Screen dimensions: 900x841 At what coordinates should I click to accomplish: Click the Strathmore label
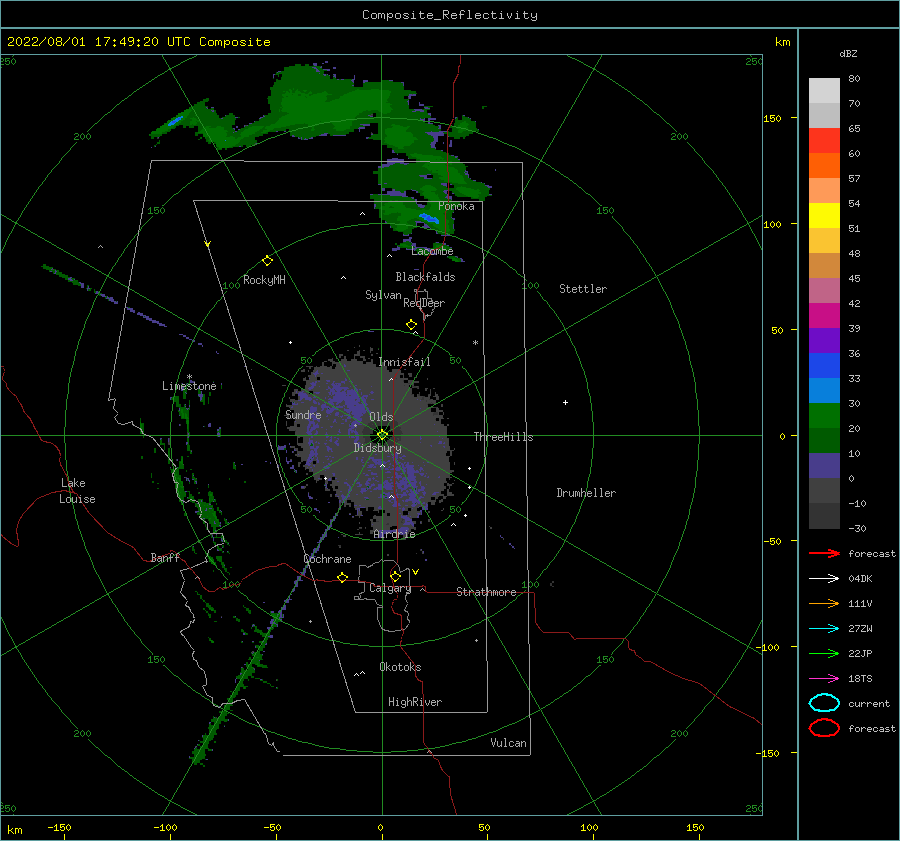click(x=486, y=592)
